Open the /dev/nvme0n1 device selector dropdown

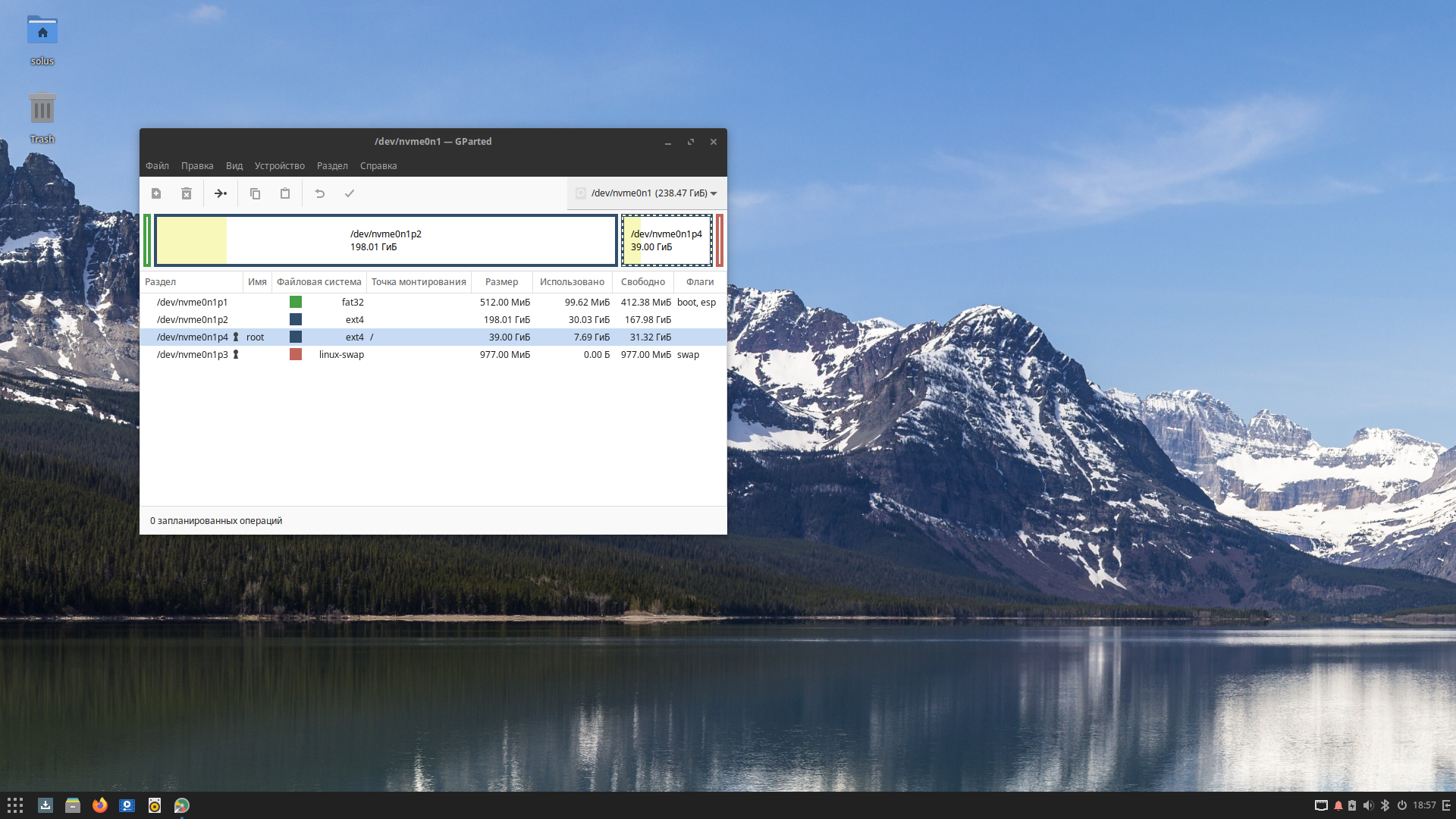point(647,193)
